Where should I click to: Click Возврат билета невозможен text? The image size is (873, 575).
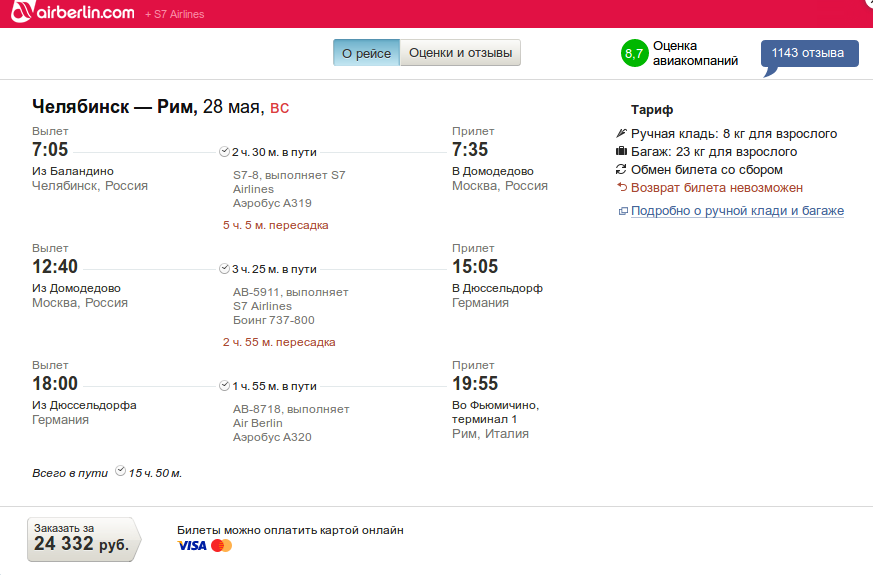point(717,188)
